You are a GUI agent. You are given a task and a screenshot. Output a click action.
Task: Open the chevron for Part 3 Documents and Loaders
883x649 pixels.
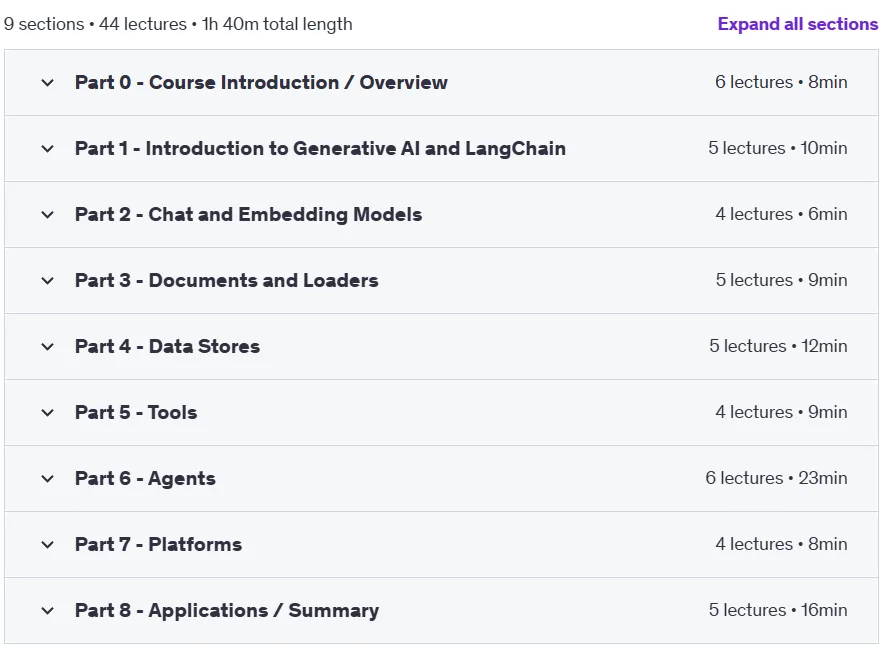48,281
